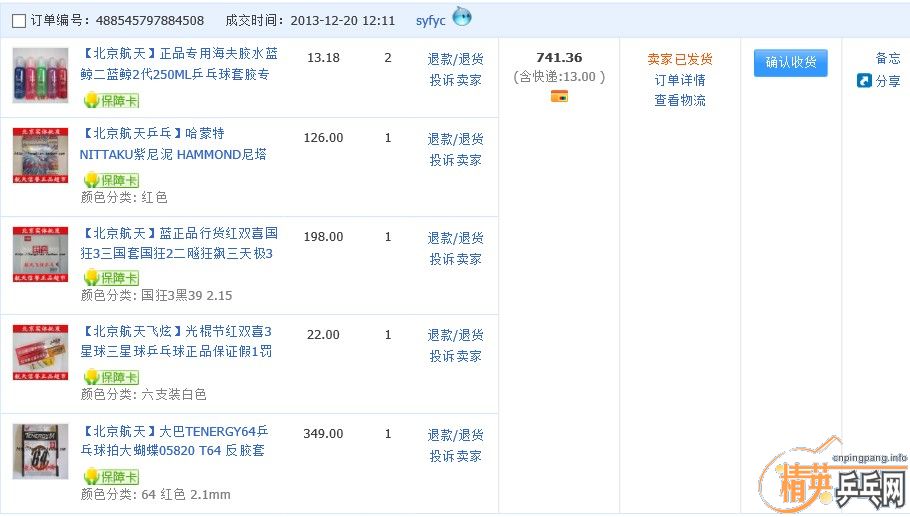
Task: Open 投诉卖家 for the 349.00 item
Action: tap(456, 456)
